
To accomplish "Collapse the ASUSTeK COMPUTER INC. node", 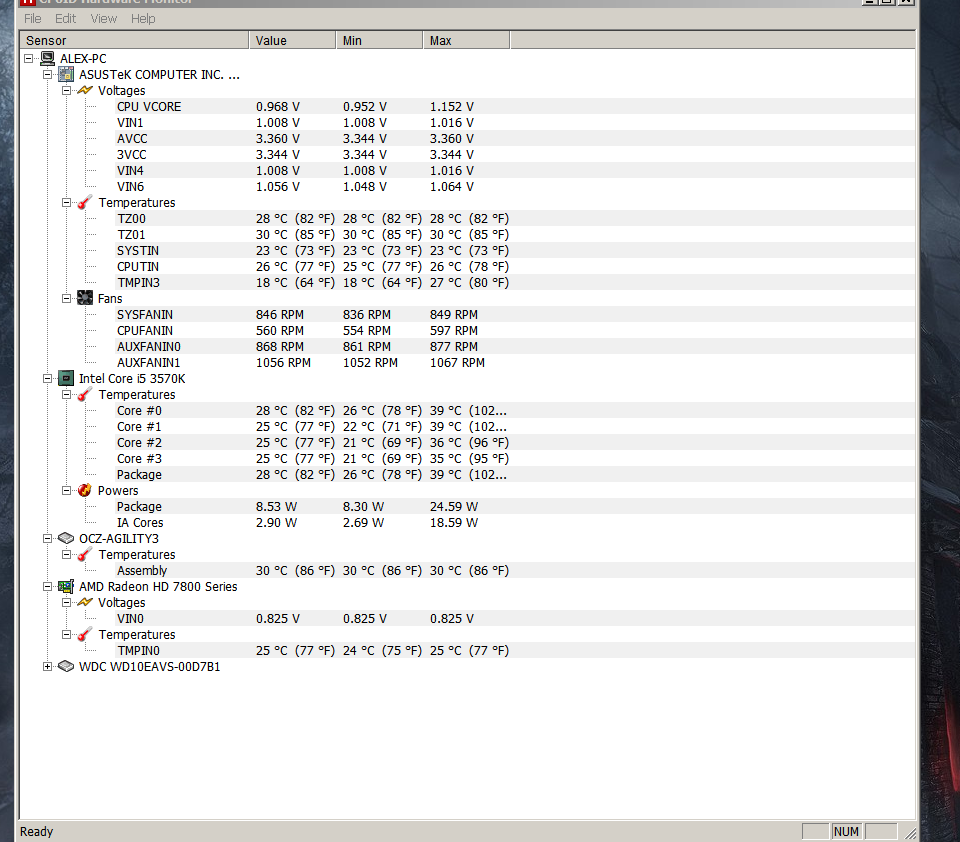I will [x=48, y=75].
